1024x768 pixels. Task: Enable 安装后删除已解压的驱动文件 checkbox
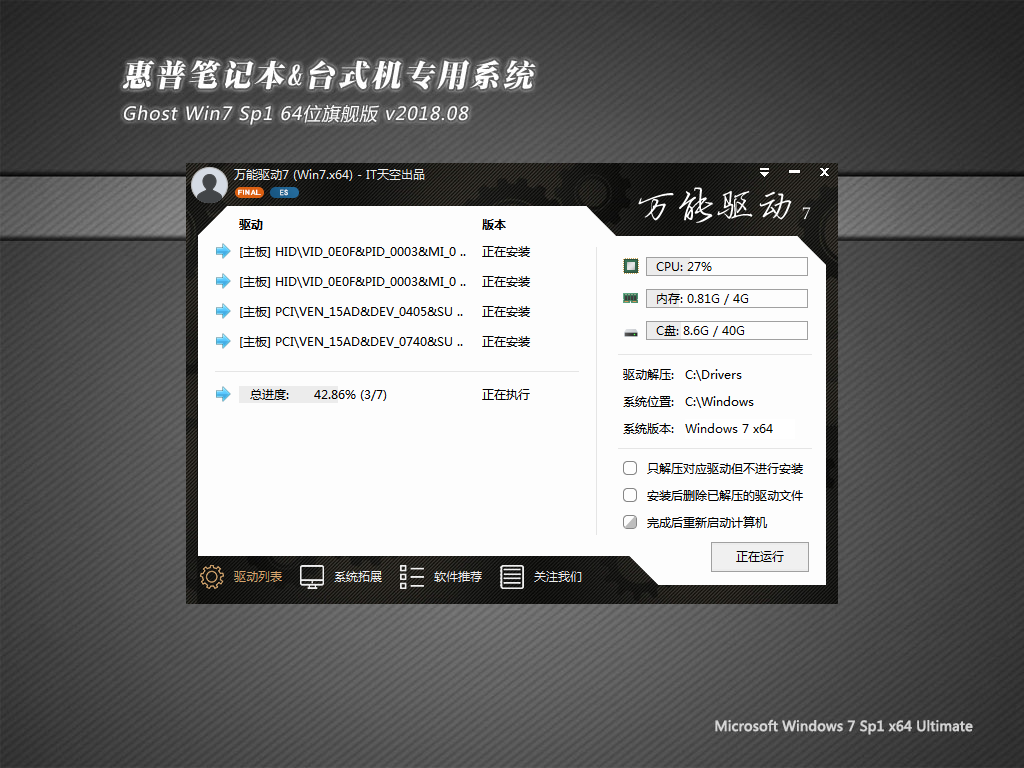click(x=630, y=495)
